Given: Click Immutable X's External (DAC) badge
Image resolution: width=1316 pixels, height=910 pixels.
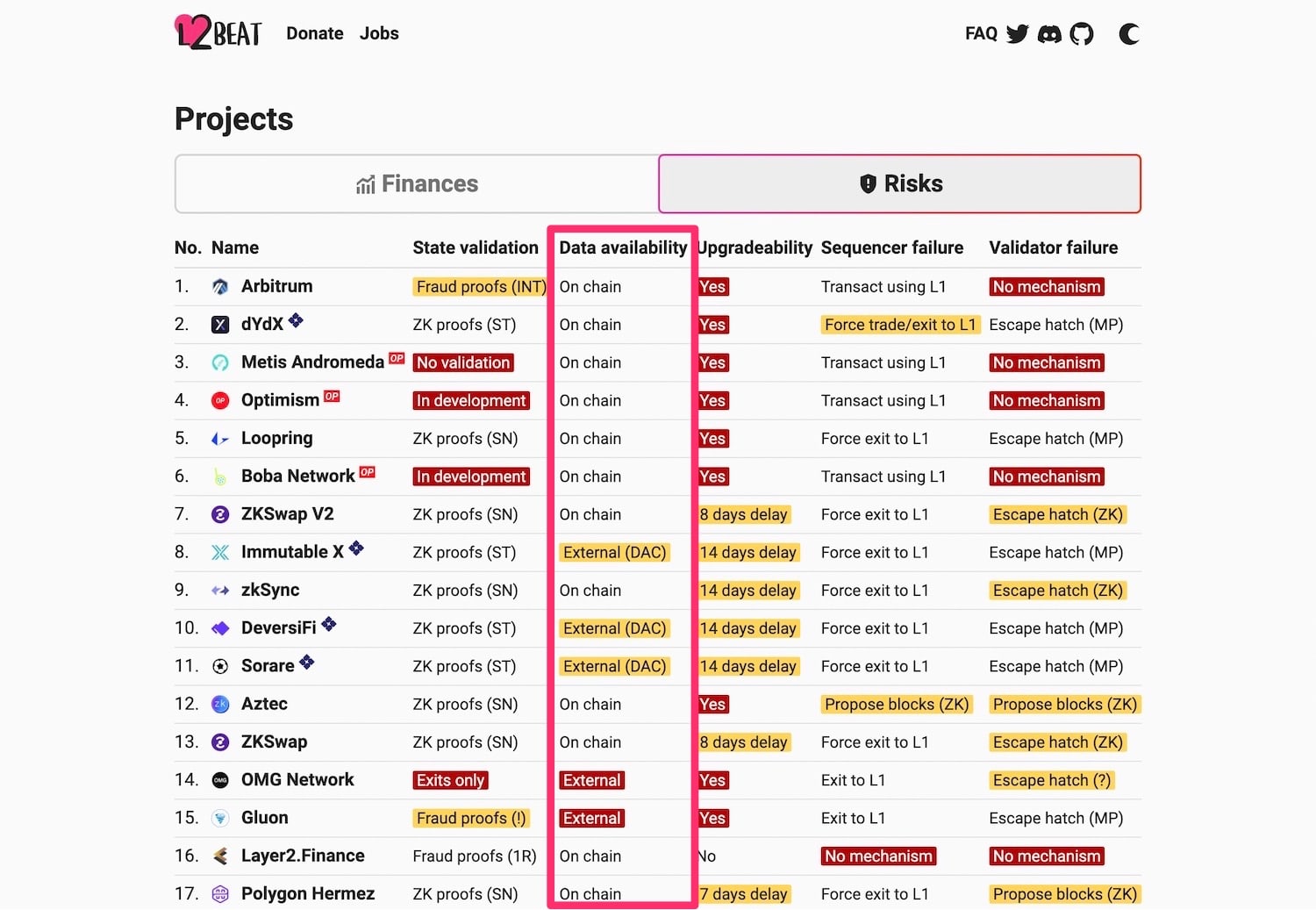Looking at the screenshot, I should 615,553.
